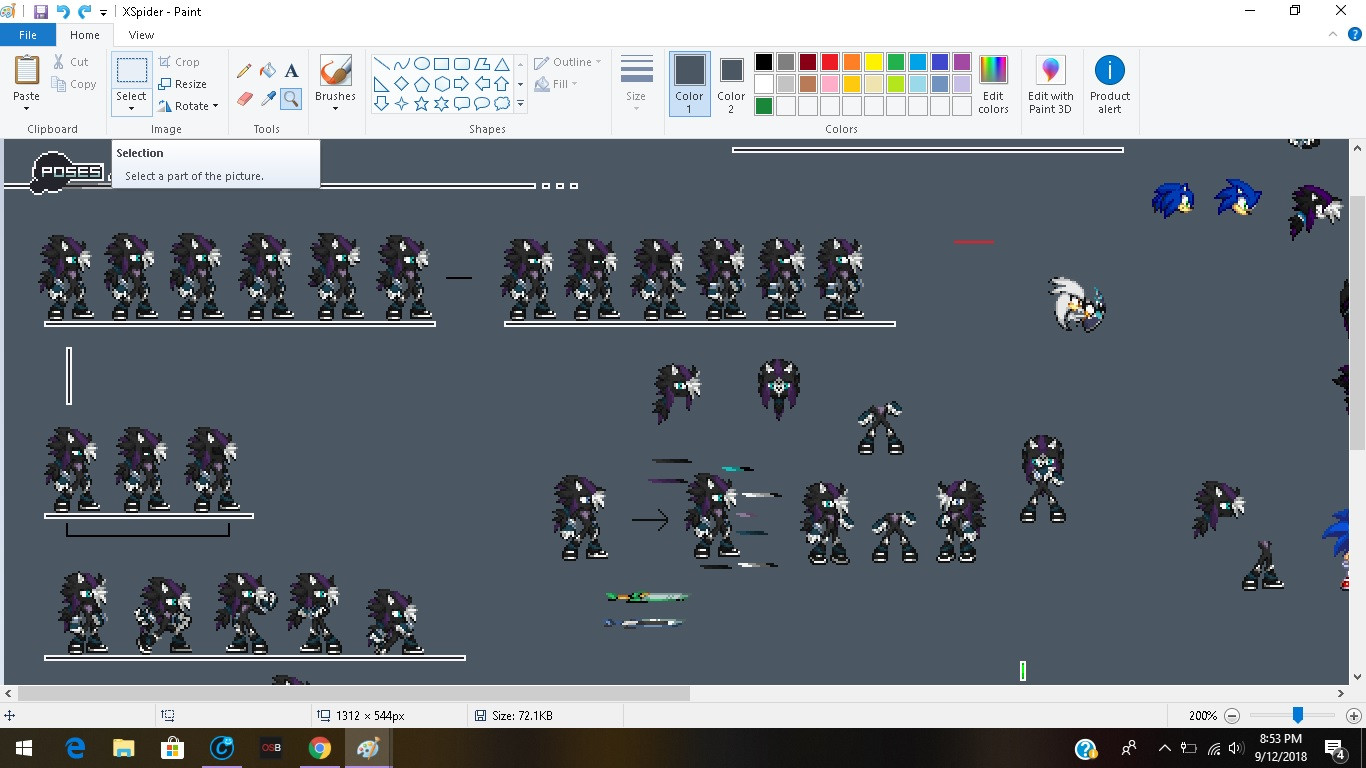
Task: Select the Color picker eyedropper tool
Action: tap(267, 98)
